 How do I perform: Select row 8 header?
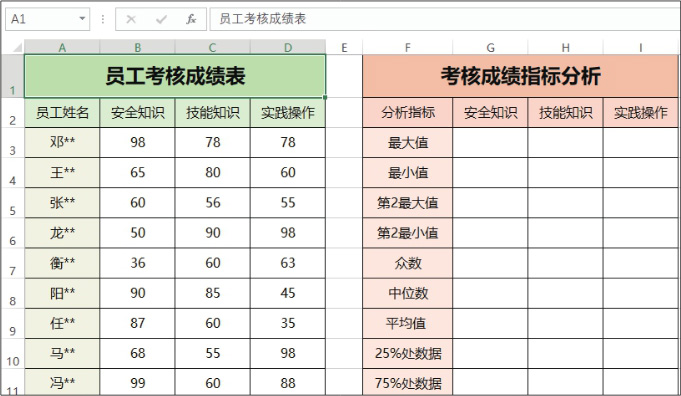[13, 294]
